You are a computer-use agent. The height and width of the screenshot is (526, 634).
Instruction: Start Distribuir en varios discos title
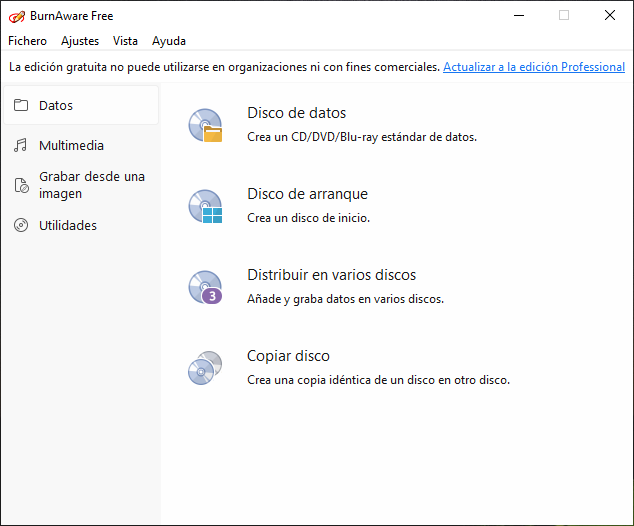coord(332,275)
